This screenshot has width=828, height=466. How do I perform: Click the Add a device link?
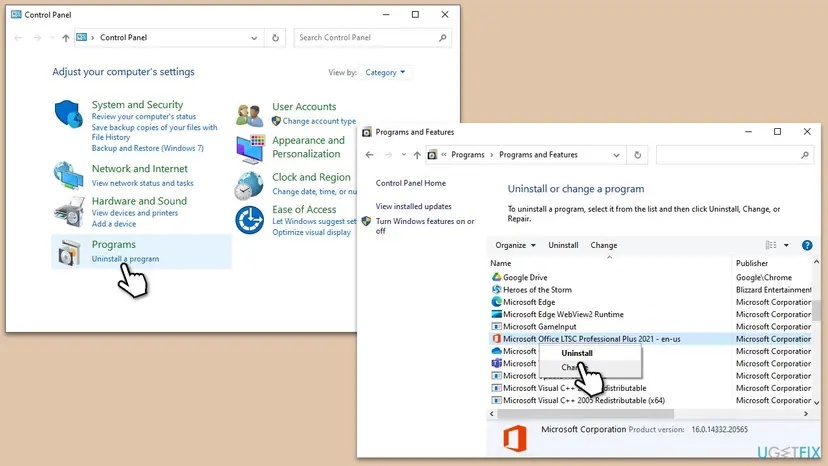(x=114, y=224)
